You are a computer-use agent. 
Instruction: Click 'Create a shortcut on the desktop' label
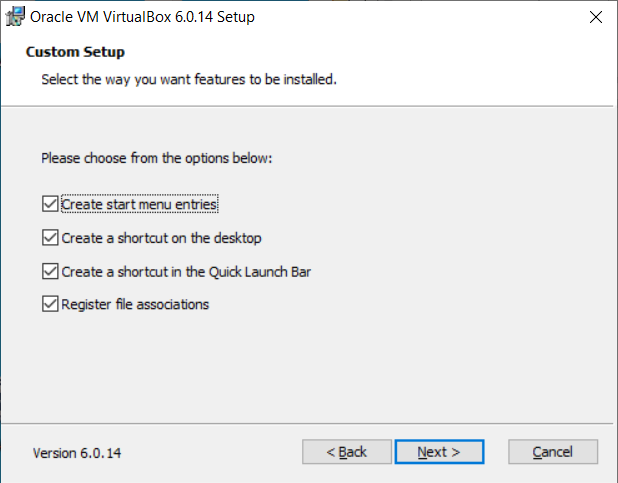point(161,238)
